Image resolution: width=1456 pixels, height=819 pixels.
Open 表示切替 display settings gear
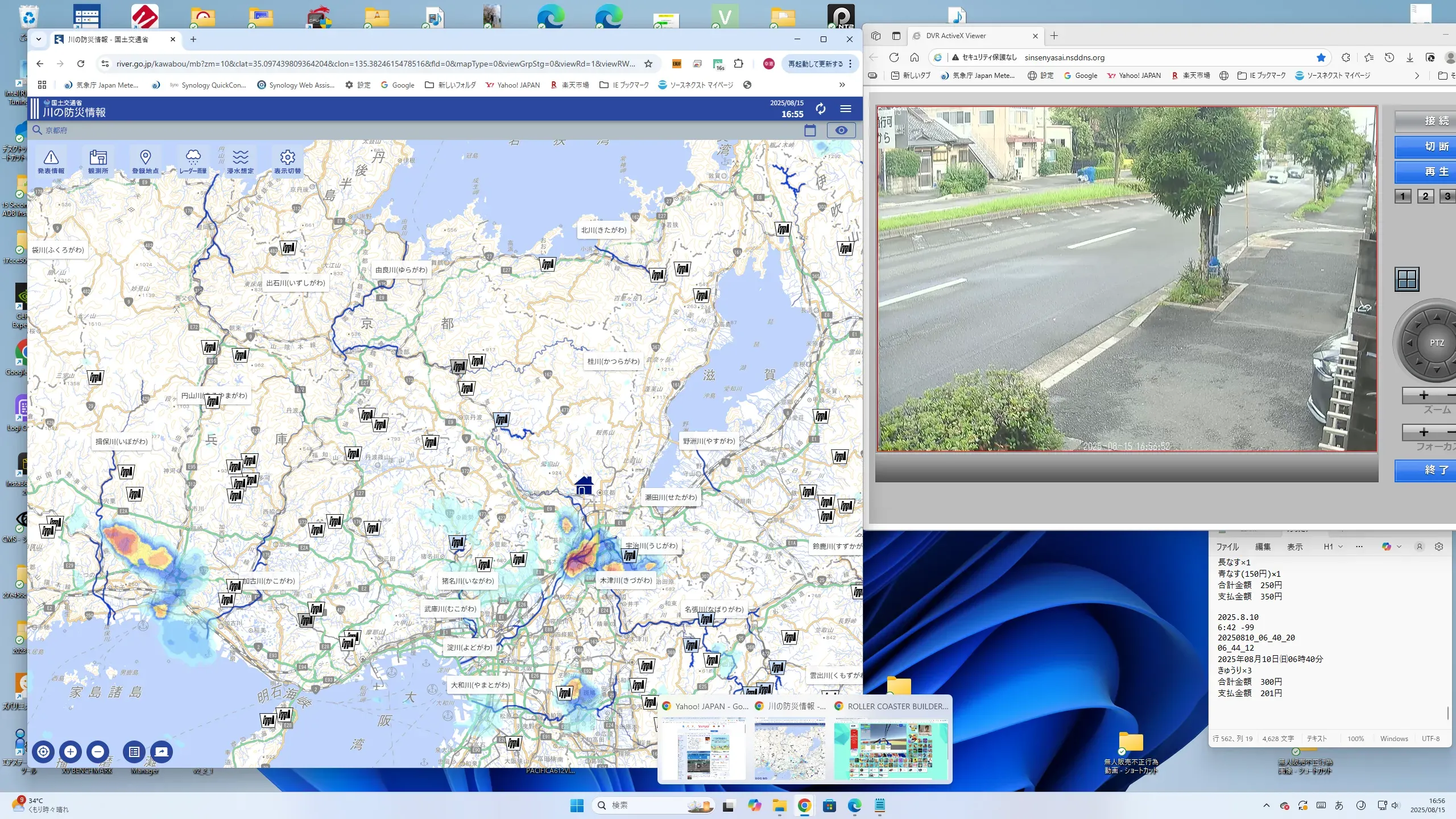(288, 161)
